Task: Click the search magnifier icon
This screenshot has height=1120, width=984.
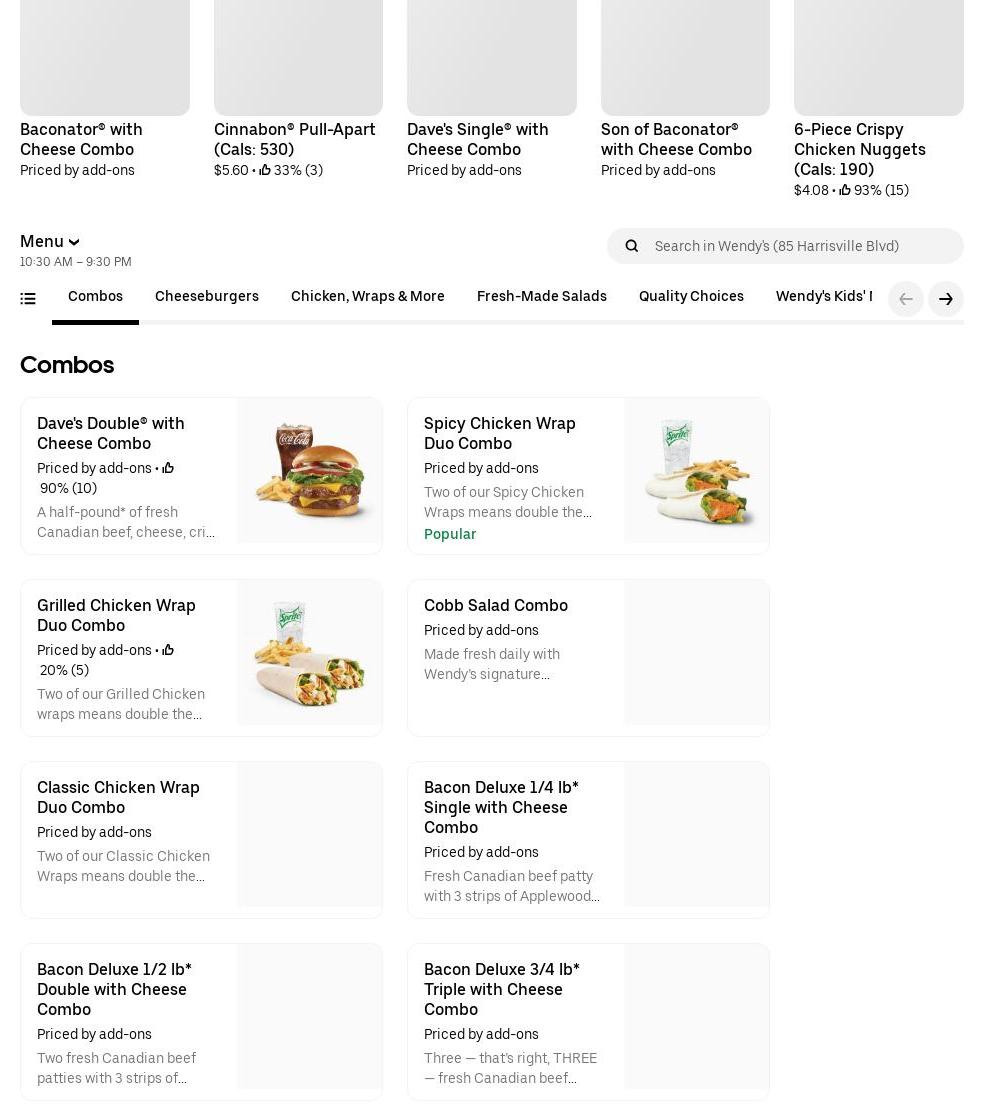Action: [x=631, y=246]
